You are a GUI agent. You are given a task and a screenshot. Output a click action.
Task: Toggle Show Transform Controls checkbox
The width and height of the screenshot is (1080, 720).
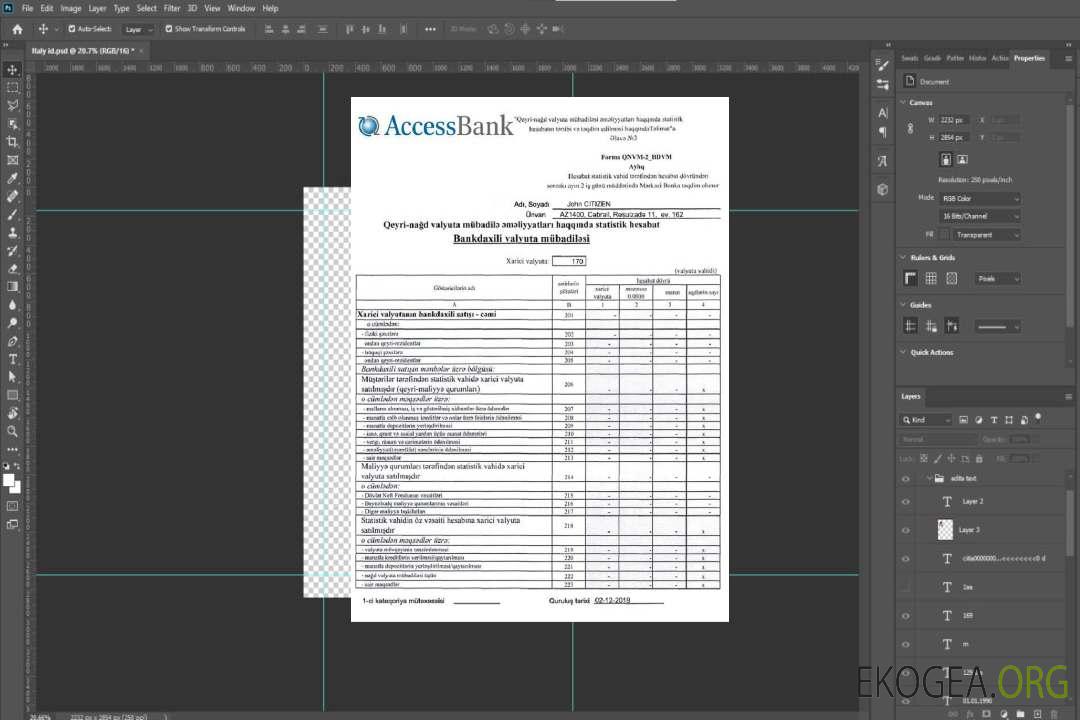[x=169, y=29]
